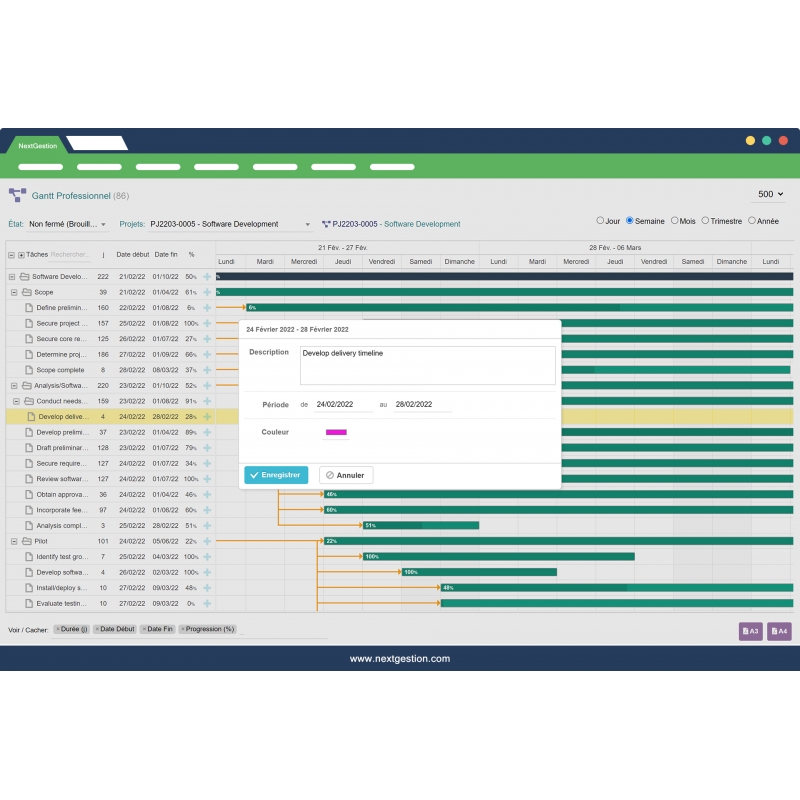Screen dimensions: 800x800
Task: Collapse the Analysis/Software tree group
Action: click(x=12, y=385)
